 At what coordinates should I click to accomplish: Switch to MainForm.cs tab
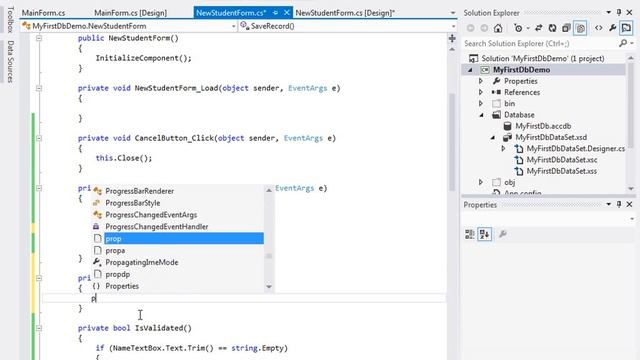[43, 13]
